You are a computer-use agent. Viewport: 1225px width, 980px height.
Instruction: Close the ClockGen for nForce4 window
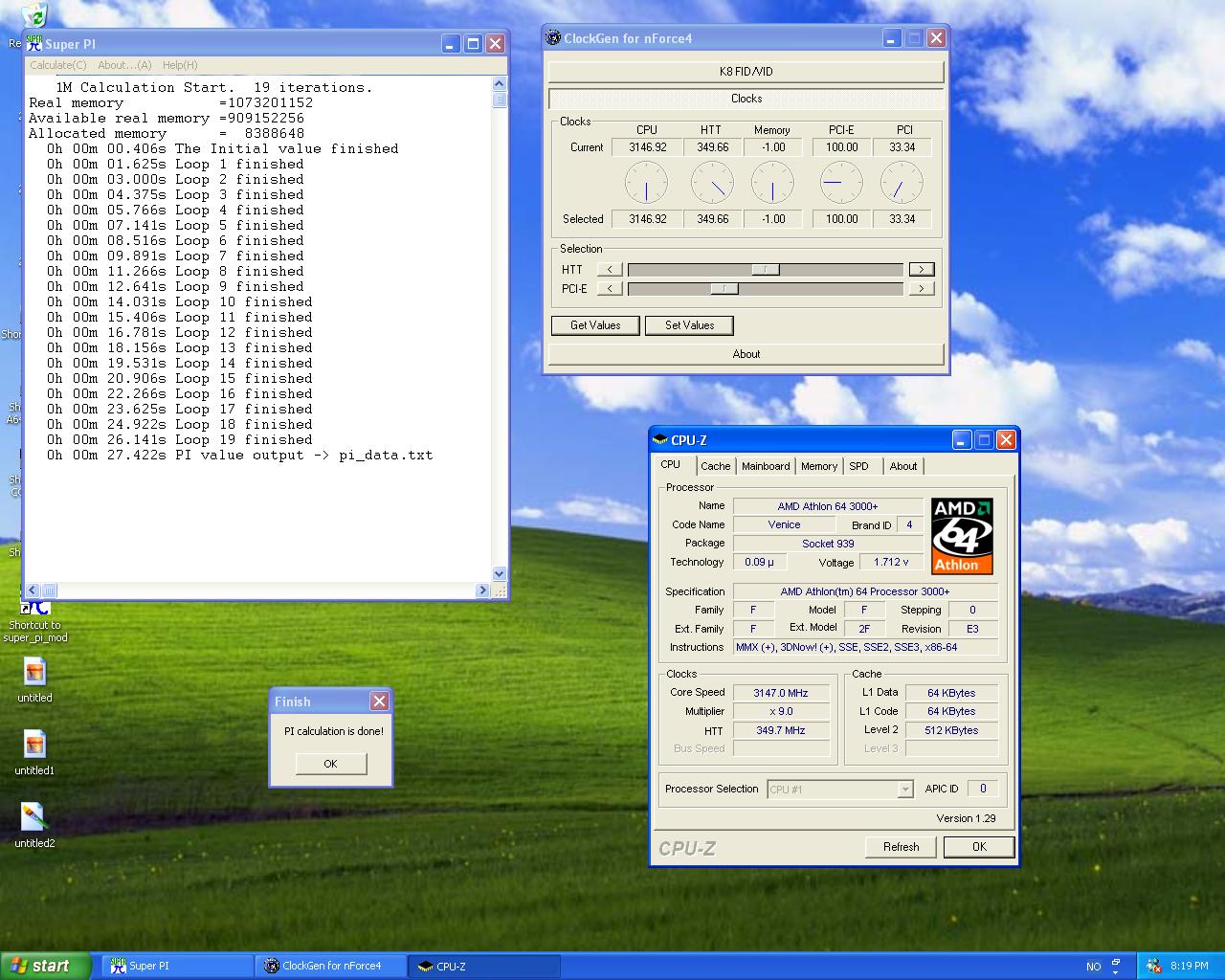(x=936, y=38)
